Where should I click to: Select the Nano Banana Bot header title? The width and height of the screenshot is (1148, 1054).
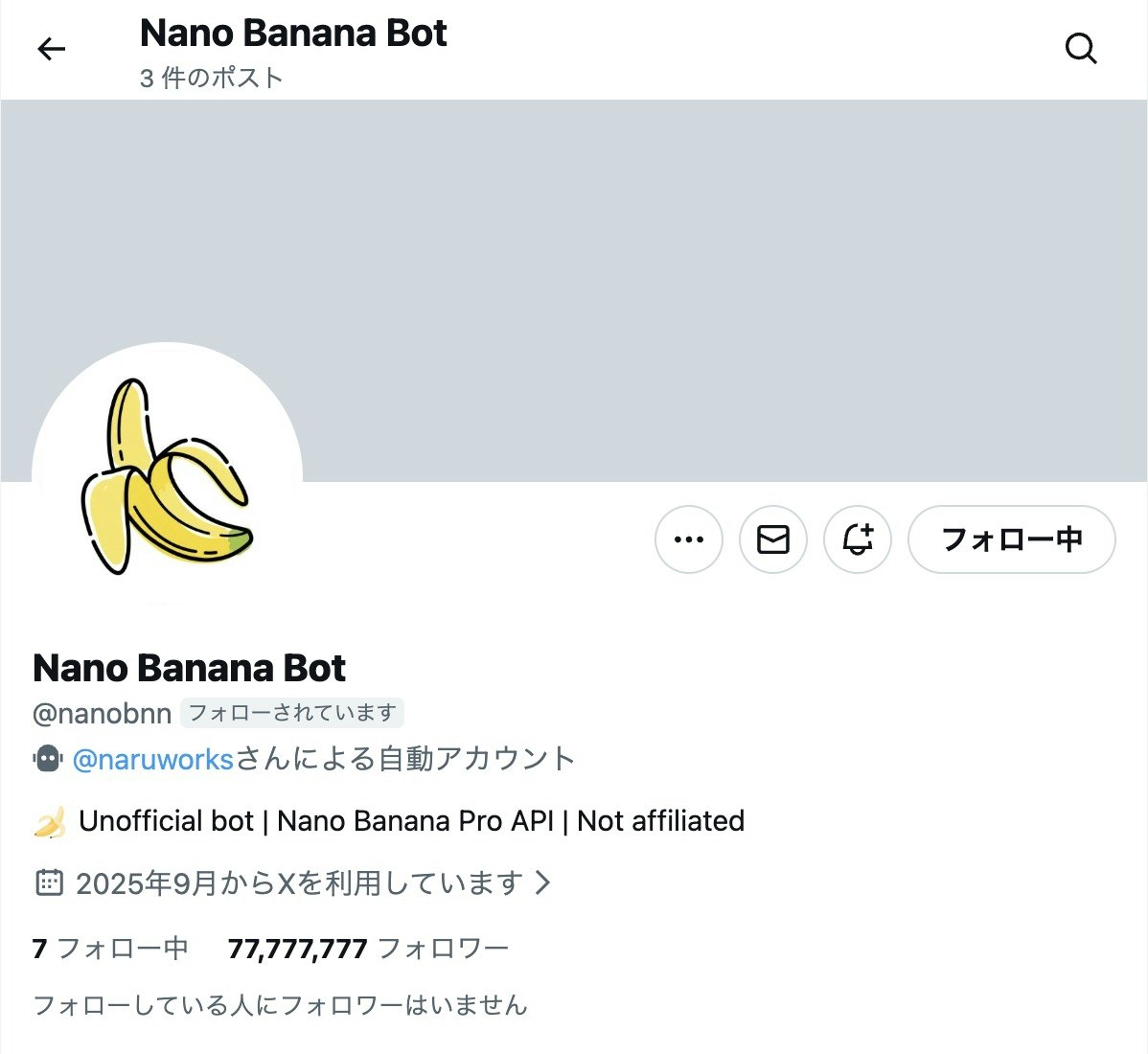292,33
